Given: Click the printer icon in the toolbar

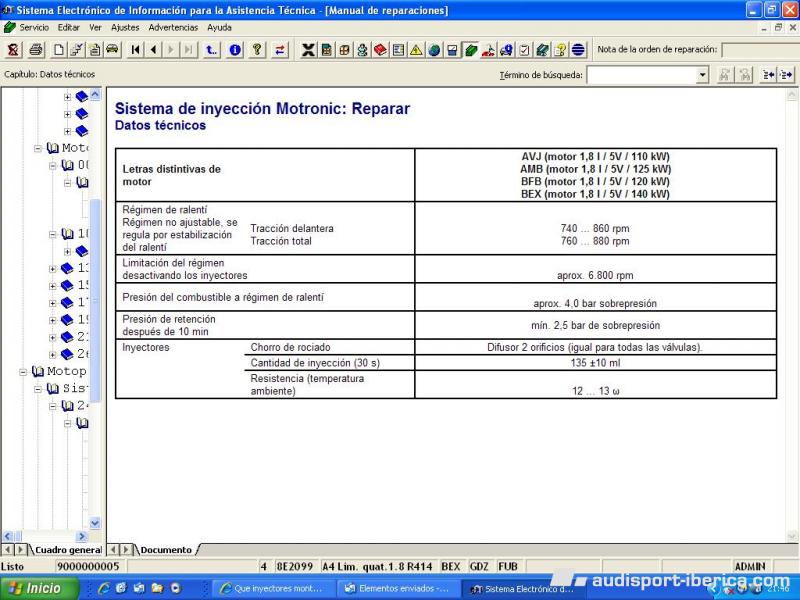Looking at the screenshot, I should point(36,50).
